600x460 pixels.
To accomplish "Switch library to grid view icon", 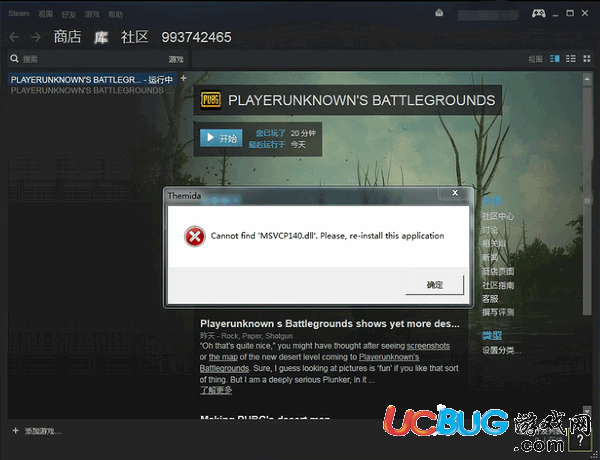I will coord(587,59).
